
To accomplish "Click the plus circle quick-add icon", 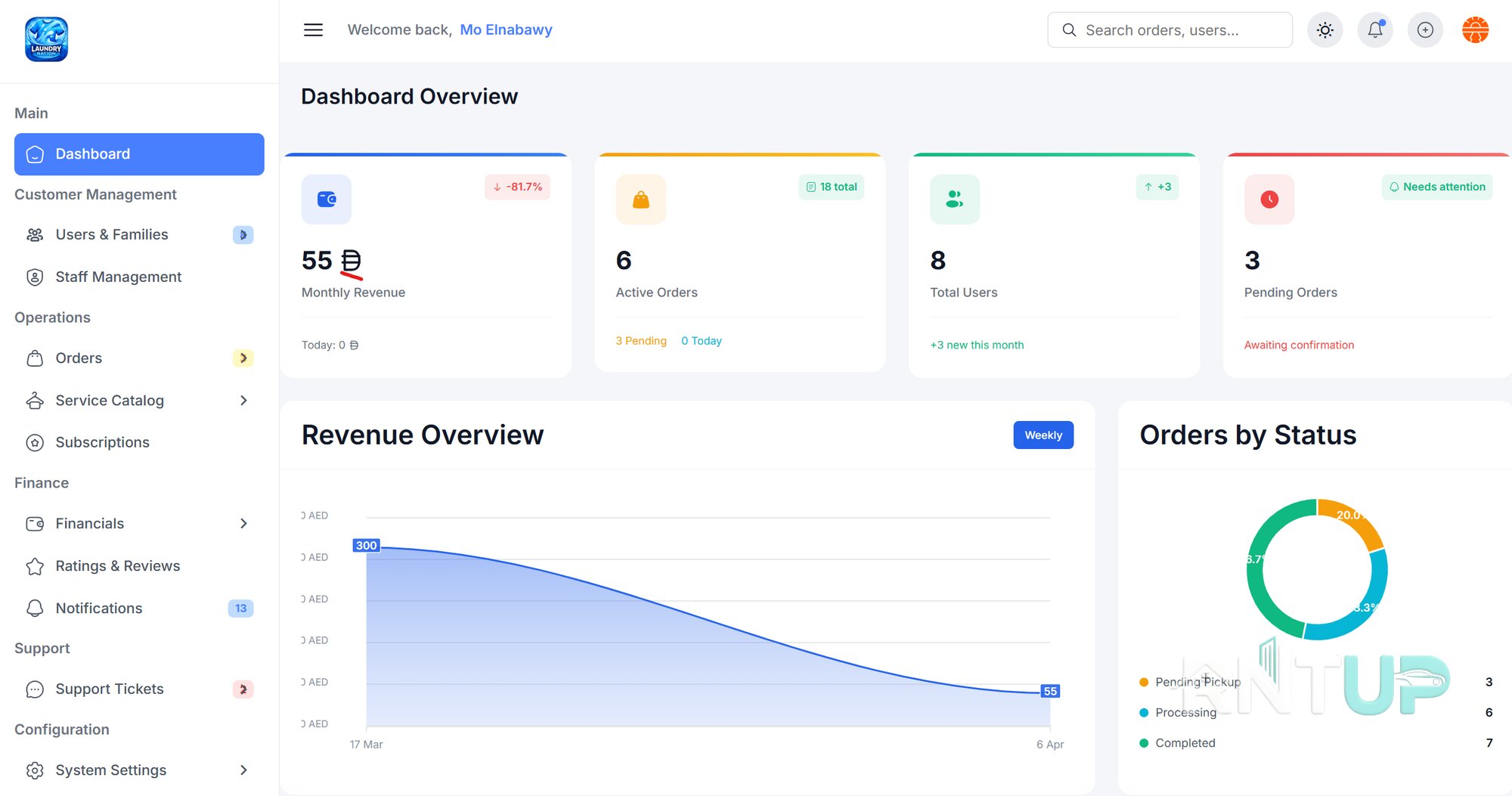I will pos(1425,30).
